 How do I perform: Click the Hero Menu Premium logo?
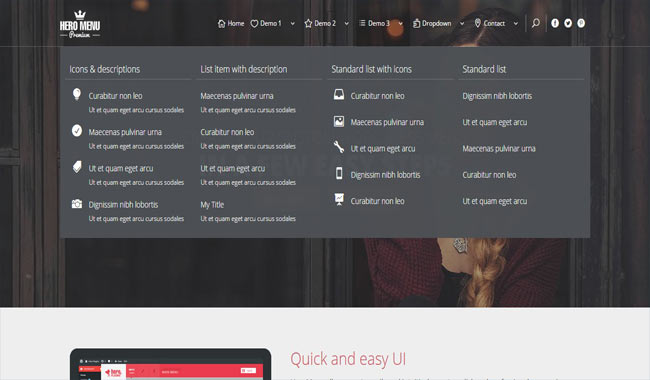tap(80, 24)
